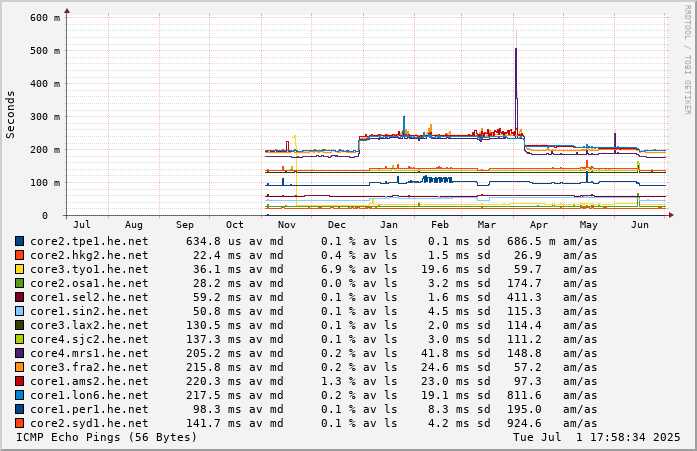The width and height of the screenshot is (697, 451).
Task: Click the Seconds axis title
Action: click(10, 115)
